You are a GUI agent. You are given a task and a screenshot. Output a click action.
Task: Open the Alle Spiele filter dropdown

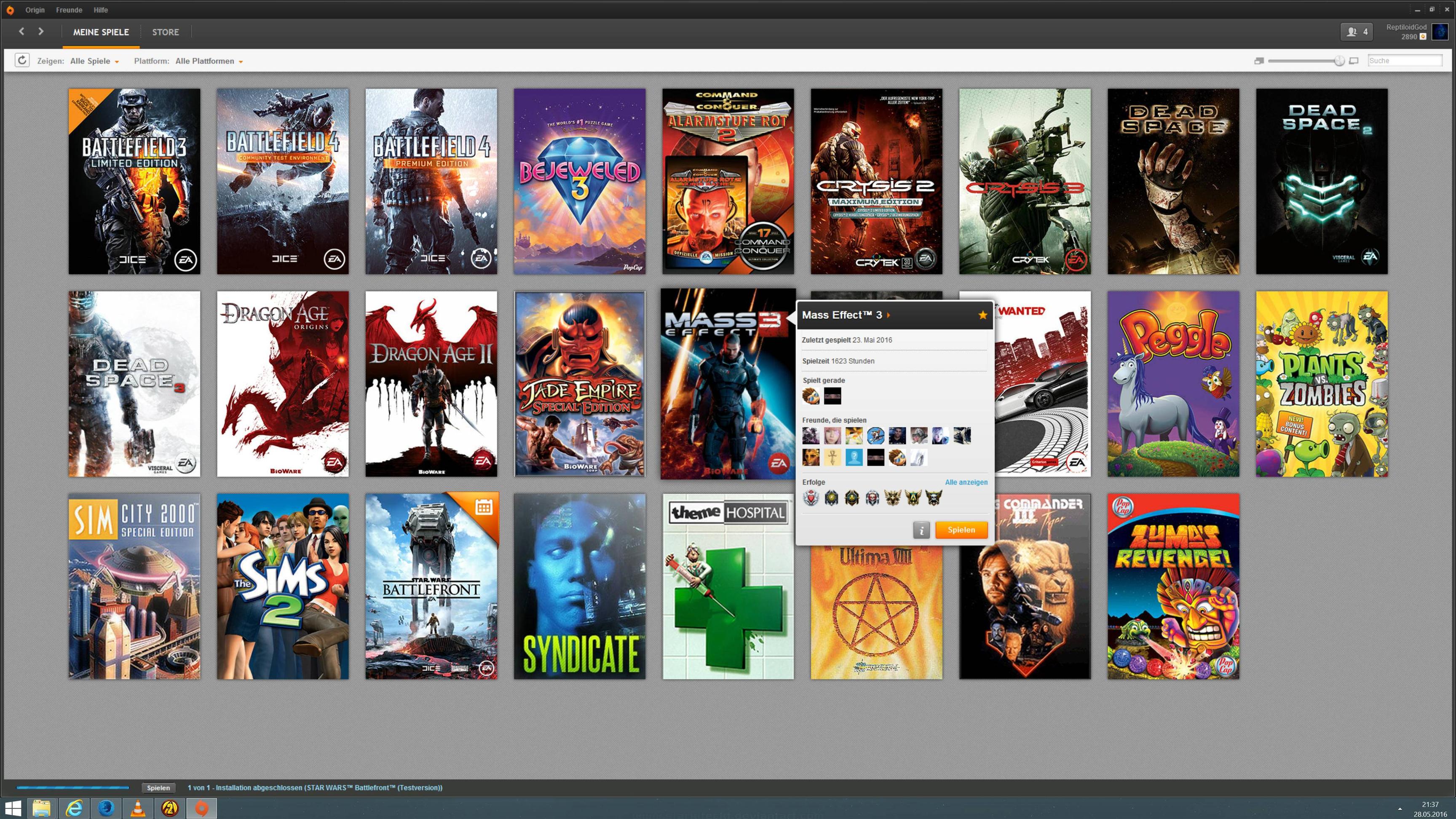(94, 61)
